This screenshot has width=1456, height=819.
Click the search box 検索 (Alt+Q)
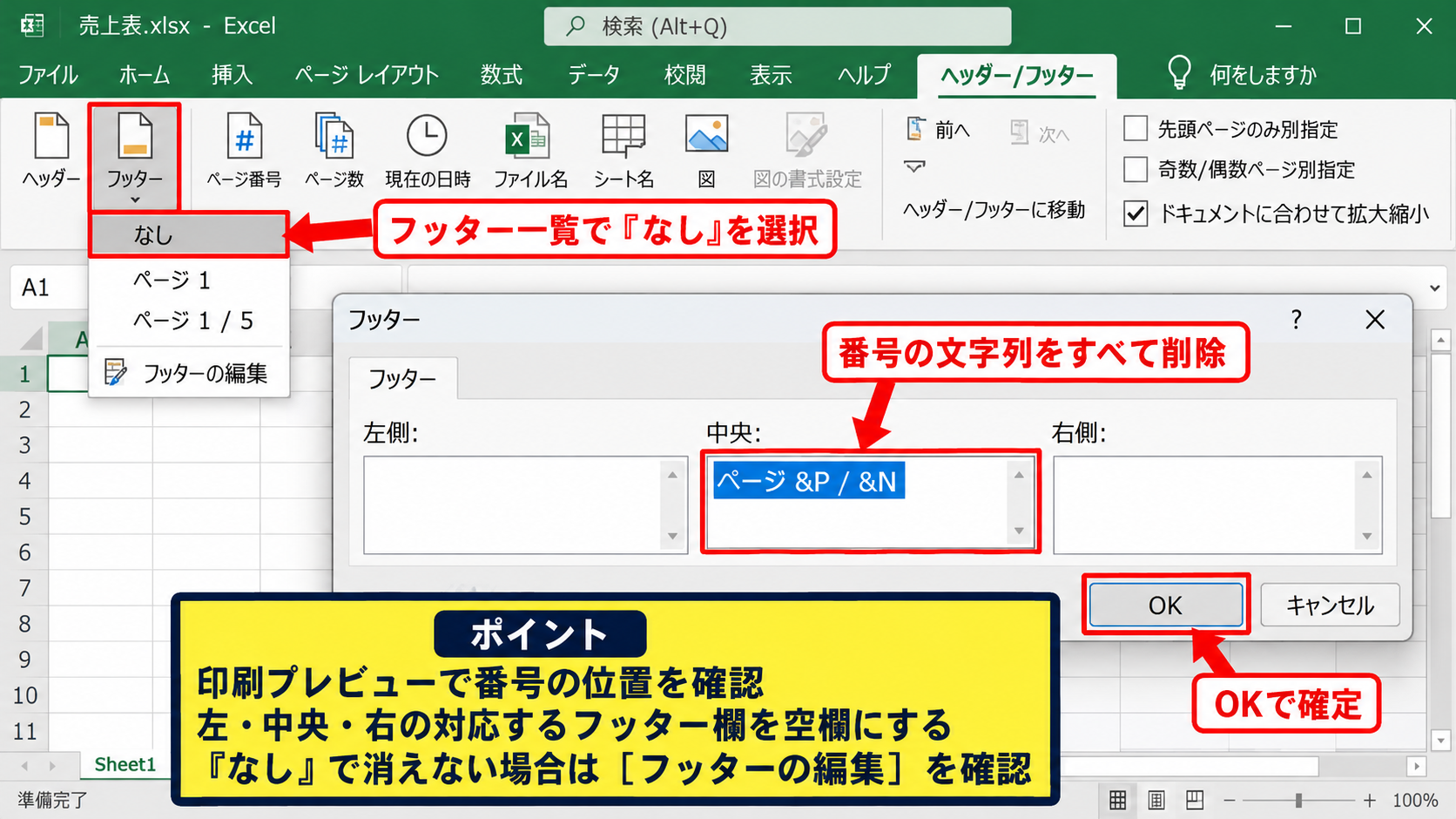point(778,26)
